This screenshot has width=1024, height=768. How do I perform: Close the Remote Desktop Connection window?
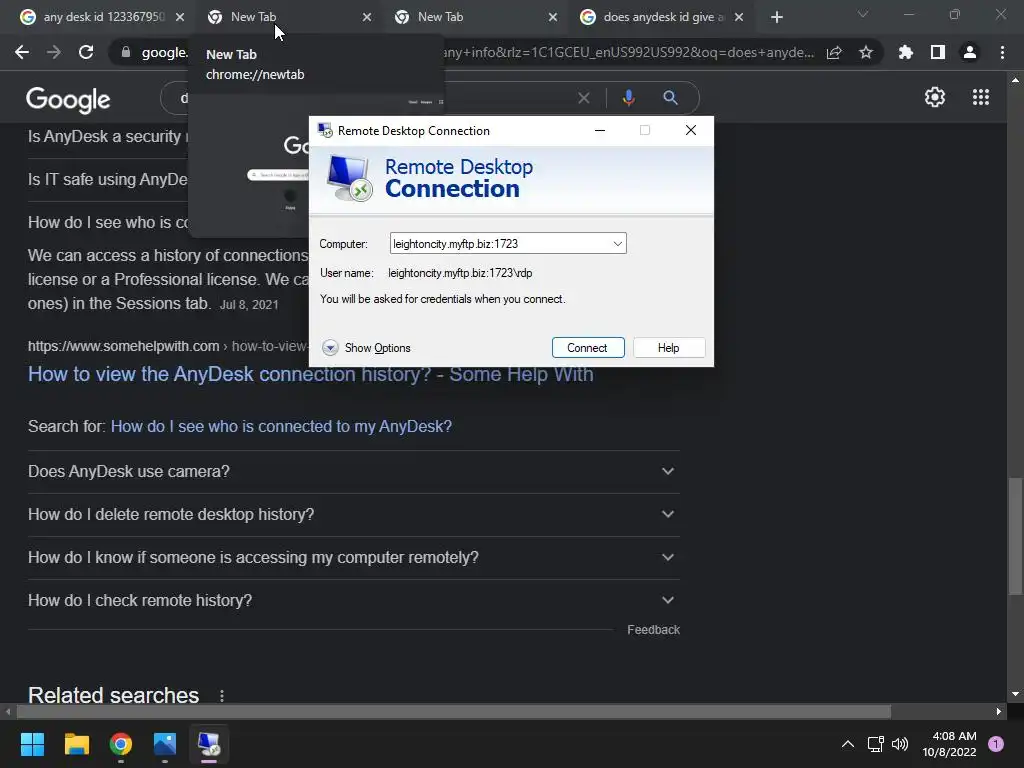tap(690, 130)
